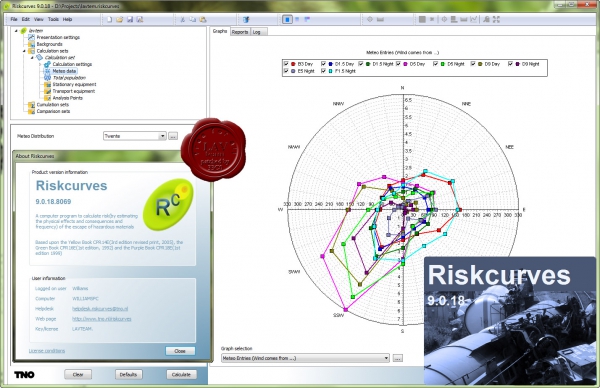Open the Help menu
Screen dimensions: 600x388
[67, 19]
